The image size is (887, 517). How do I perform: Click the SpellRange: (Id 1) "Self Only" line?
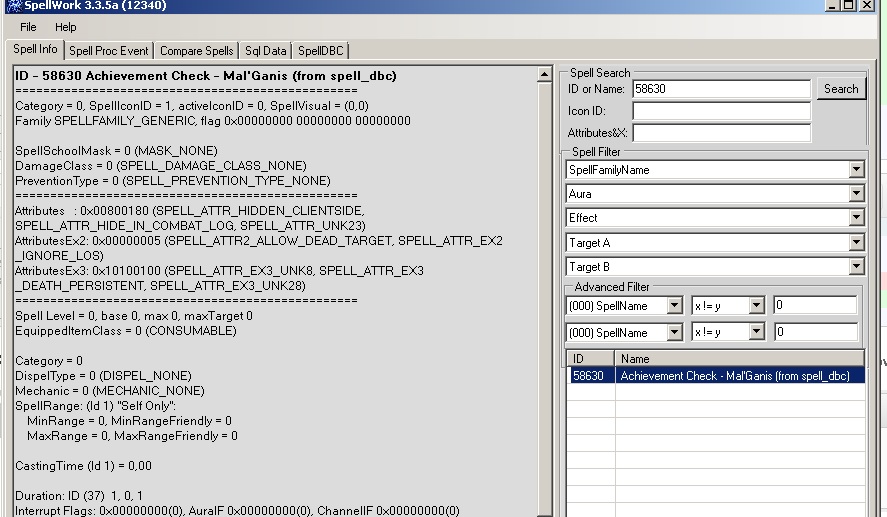96,406
